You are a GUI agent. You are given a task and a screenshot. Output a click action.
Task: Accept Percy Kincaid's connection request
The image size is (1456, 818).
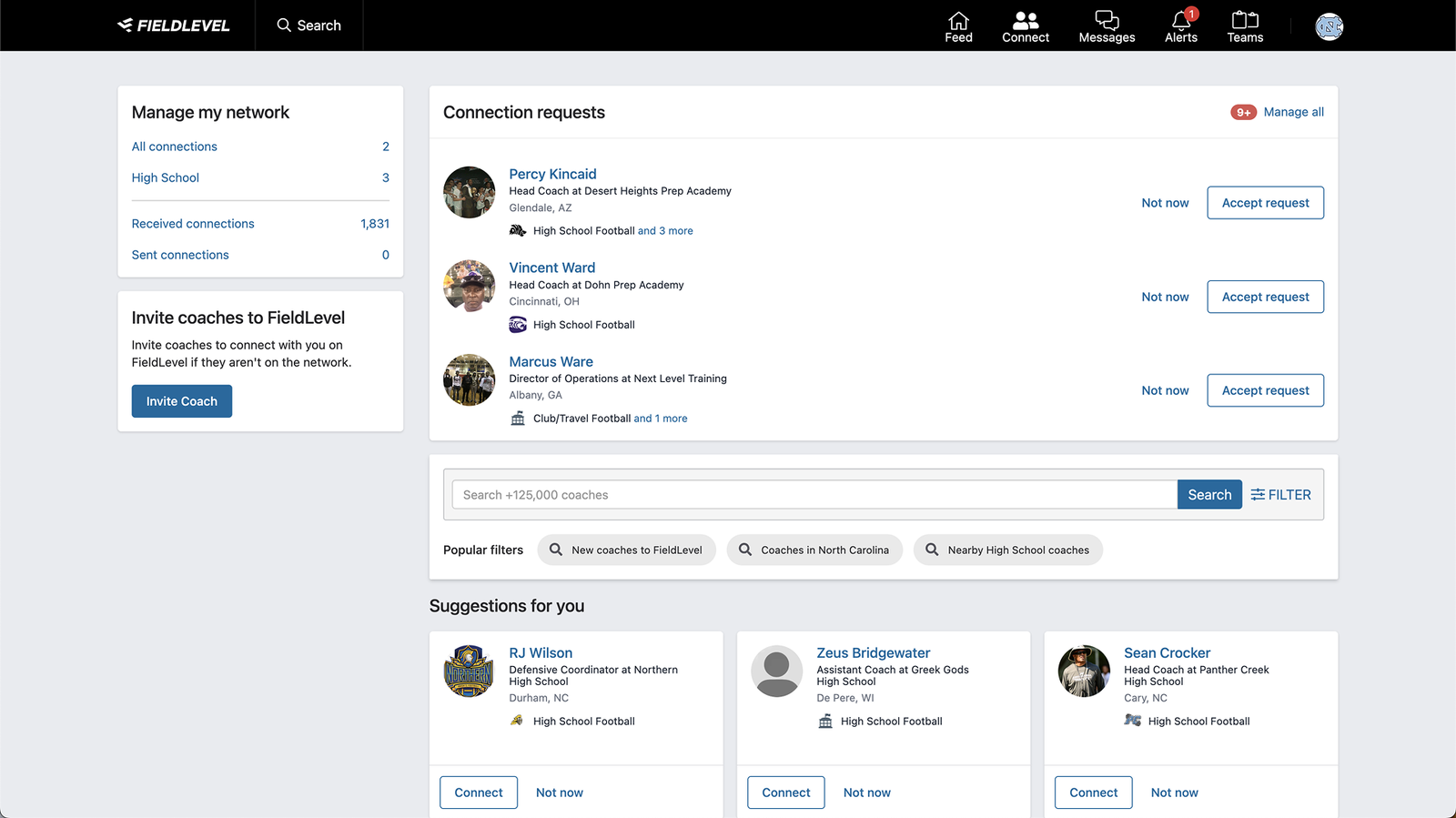point(1265,203)
